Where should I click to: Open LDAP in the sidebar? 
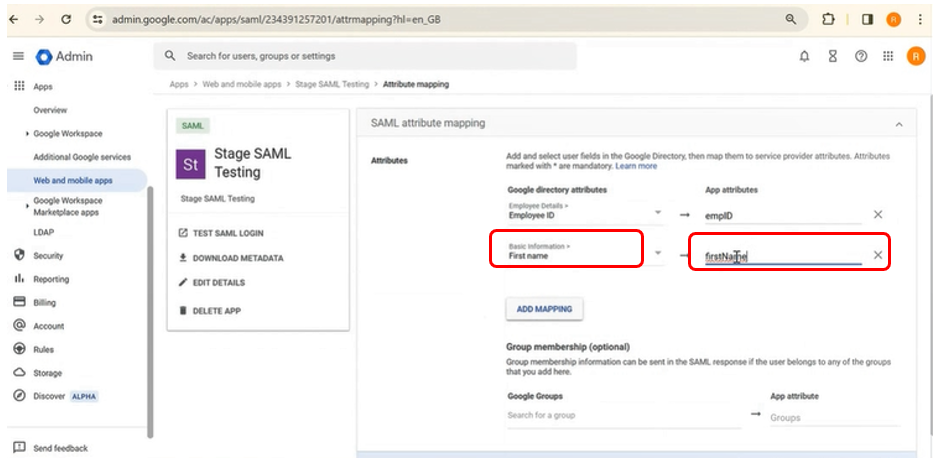click(44, 232)
